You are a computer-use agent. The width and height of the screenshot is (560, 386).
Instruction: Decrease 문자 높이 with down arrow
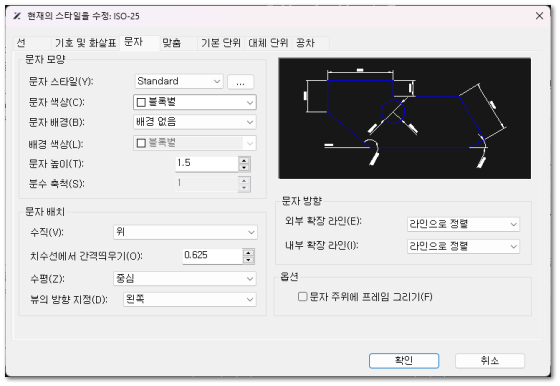(244, 168)
